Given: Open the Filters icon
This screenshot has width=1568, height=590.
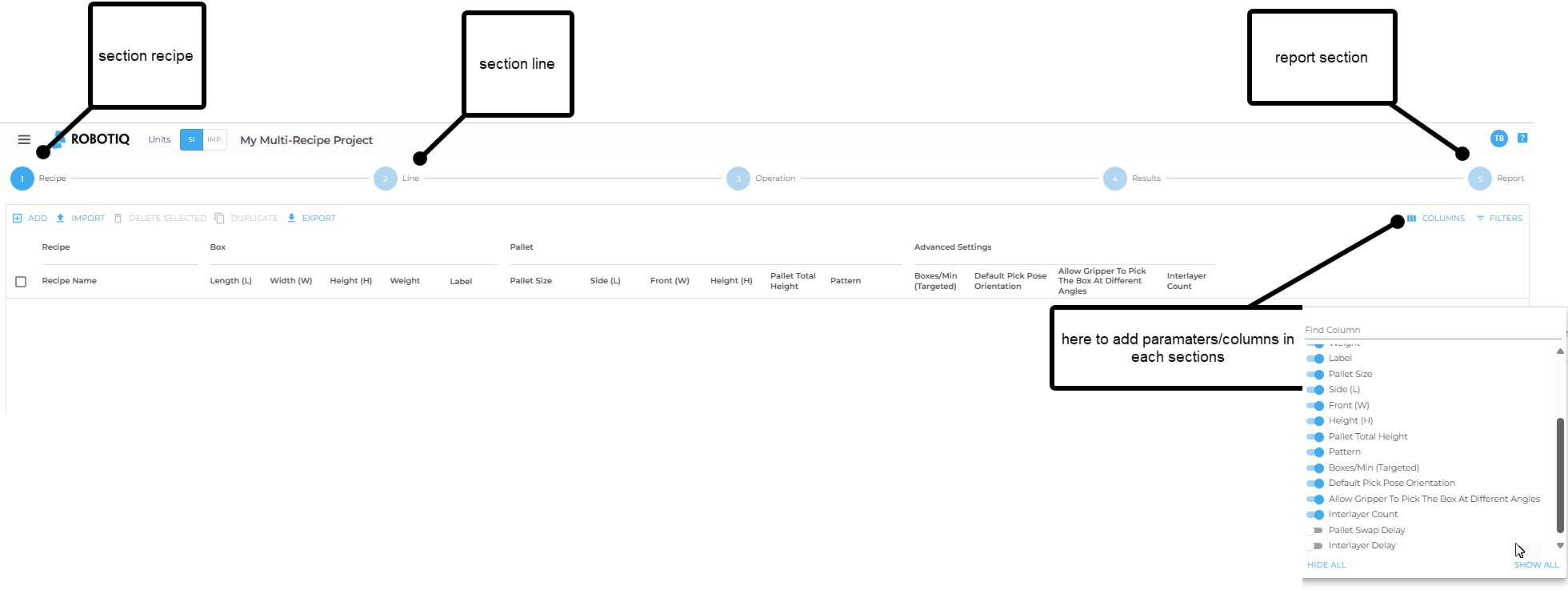Looking at the screenshot, I should click(x=1480, y=219).
